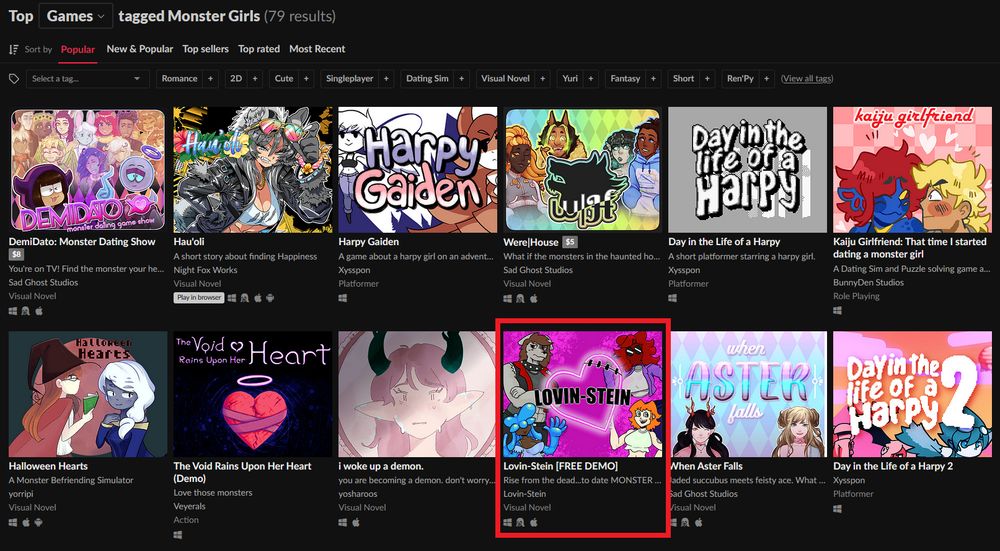Click Linux icon under Were|House
Image resolution: width=1000 pixels, height=551 pixels.
pos(520,298)
